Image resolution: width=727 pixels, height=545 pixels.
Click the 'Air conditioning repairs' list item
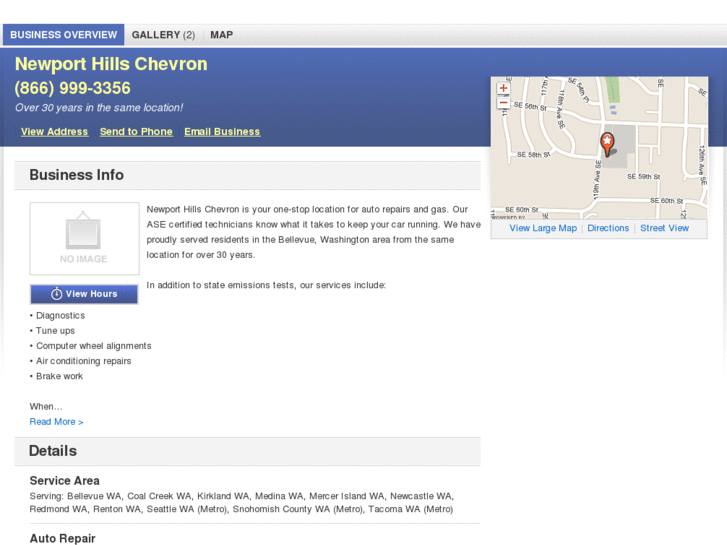tap(83, 361)
